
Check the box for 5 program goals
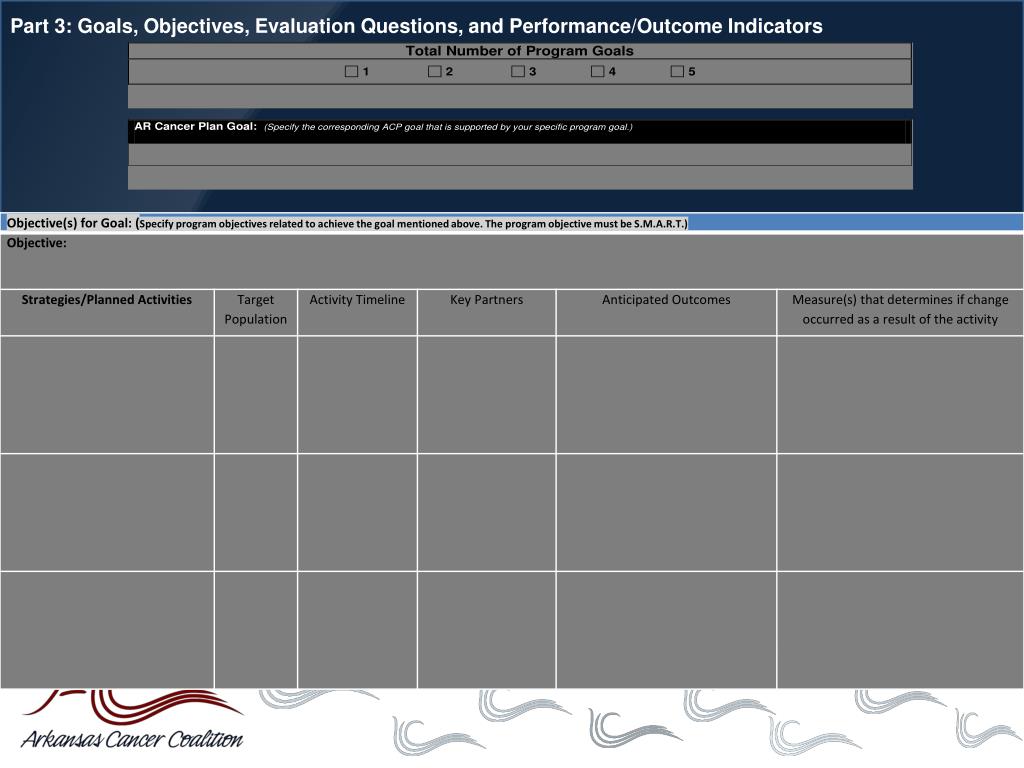click(677, 71)
